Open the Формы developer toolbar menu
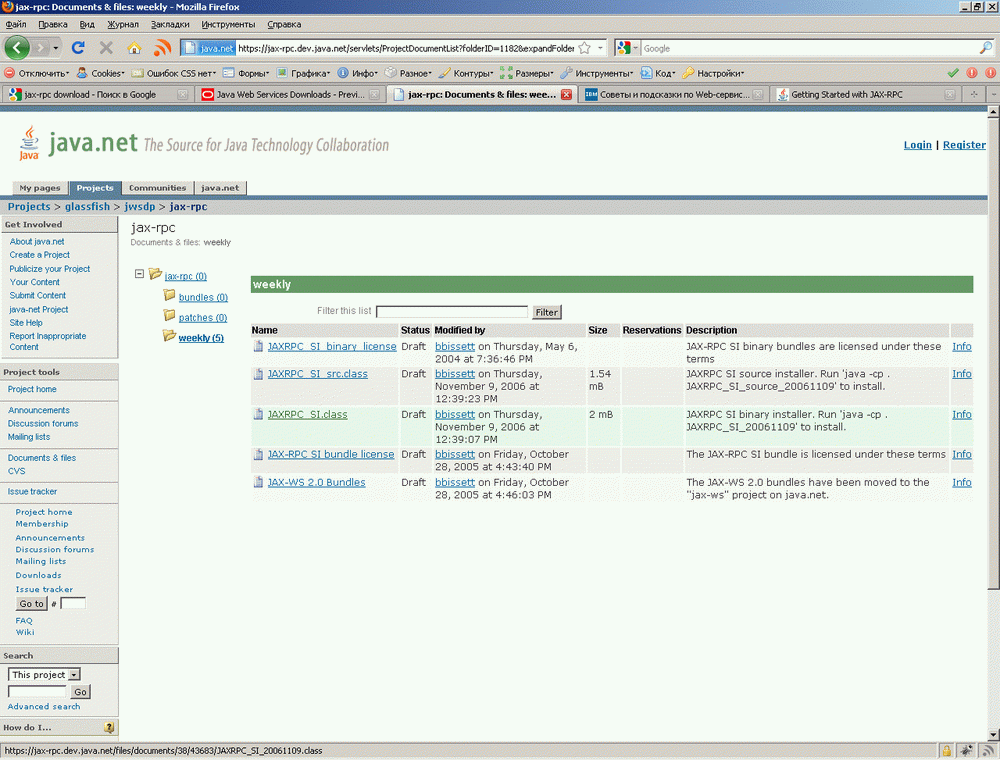 point(246,73)
